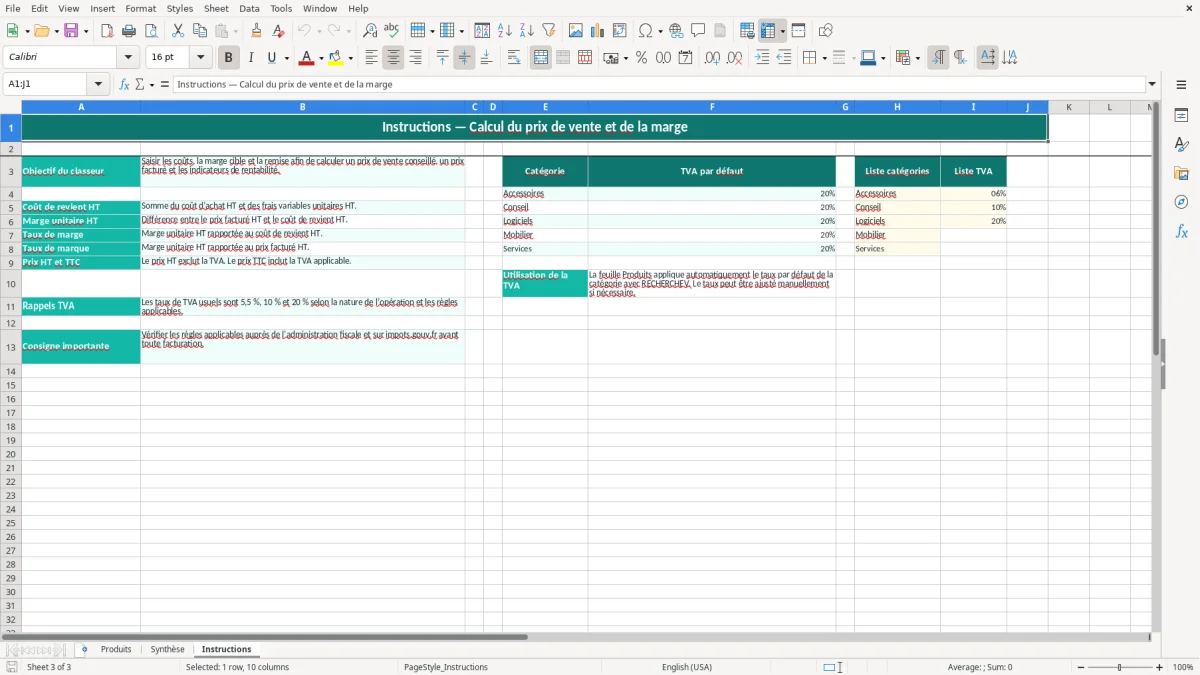Viewport: 1200px width, 675px height.
Task: Show Draw Functions shapes icon
Action: click(826, 31)
